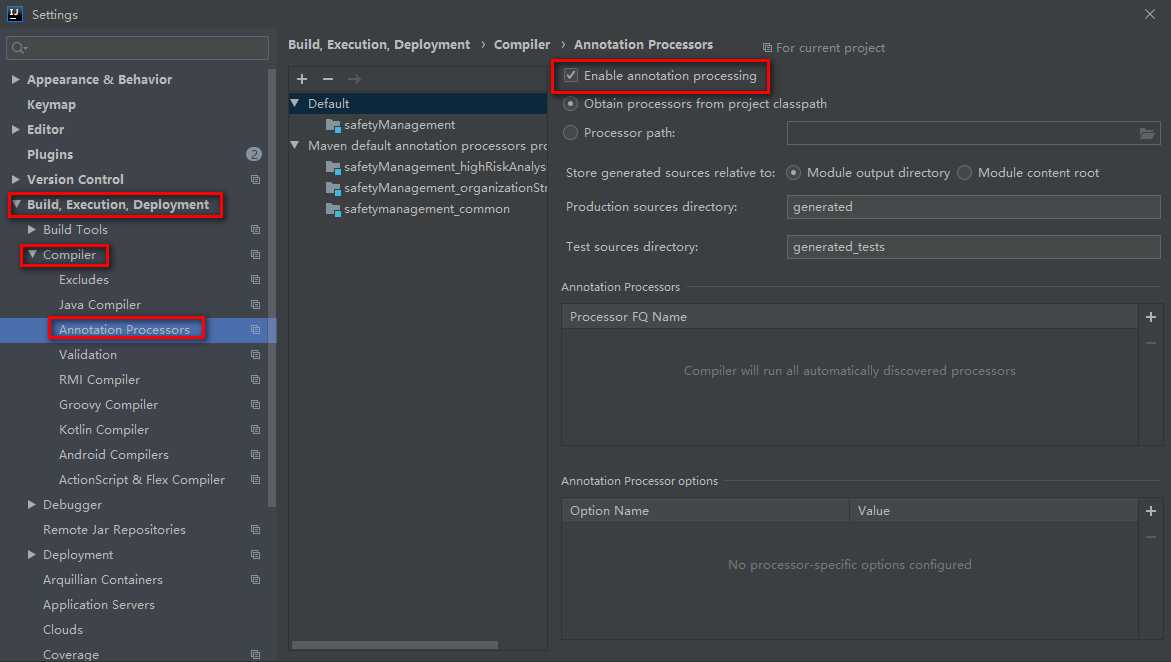Toggle Enable annotation processing checkbox
The height and width of the screenshot is (662, 1171).
571,75
